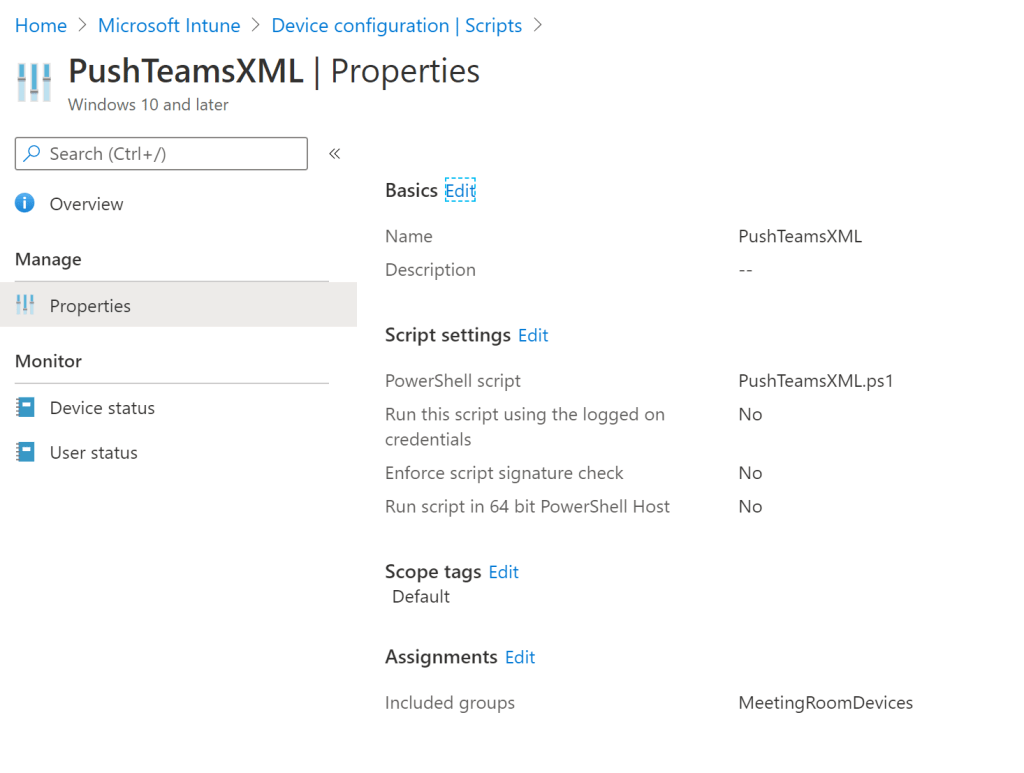Navigate to Microsoft Intune breadcrumb
1024x773 pixels.
pyautogui.click(x=169, y=26)
